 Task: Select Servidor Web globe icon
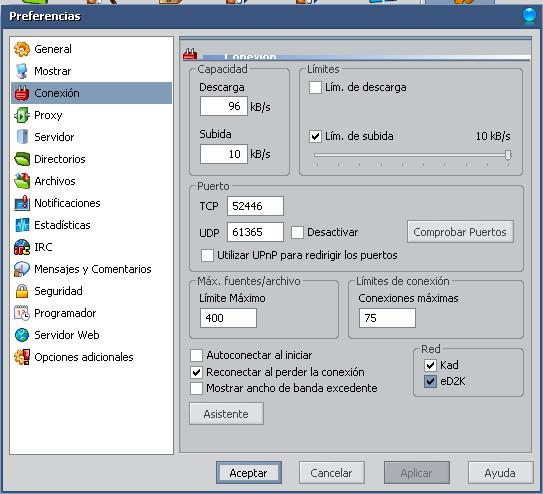[x=22, y=335]
